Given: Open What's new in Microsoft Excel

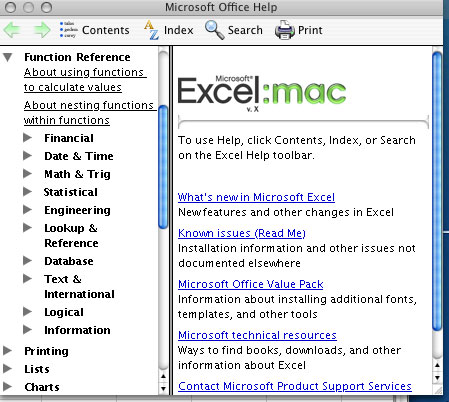Looking at the screenshot, I should click(256, 197).
